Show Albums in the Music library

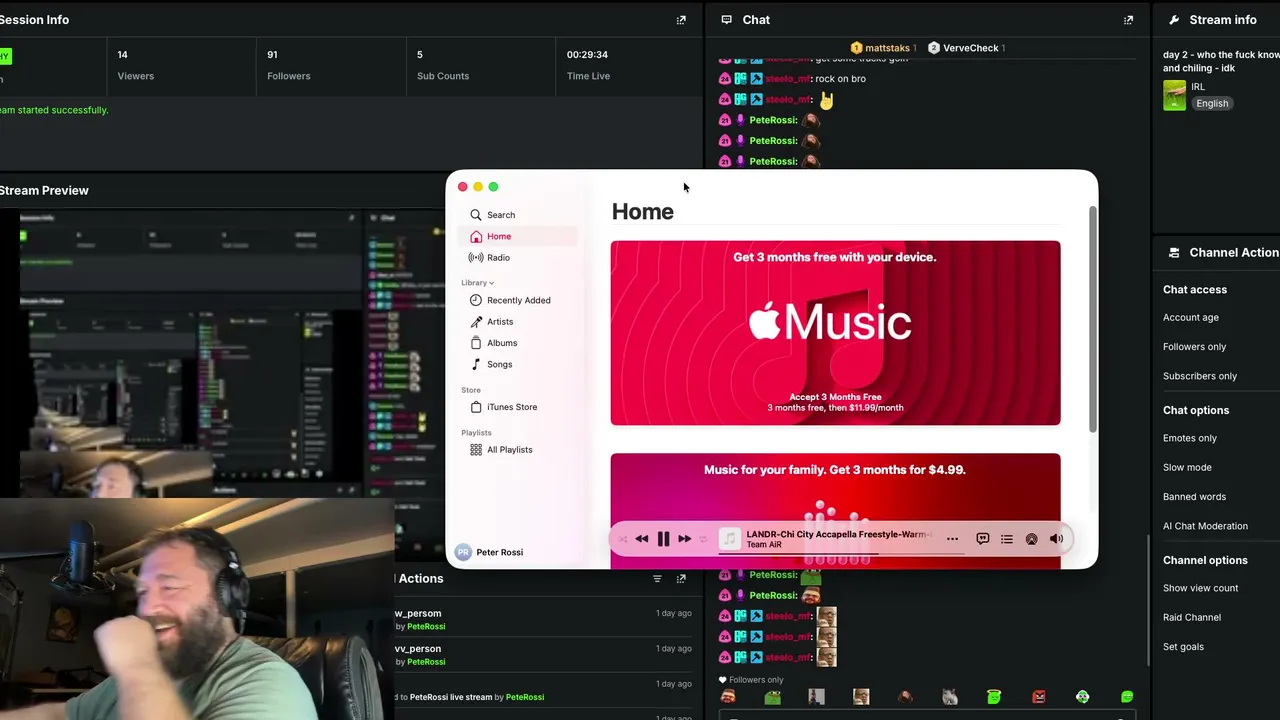tap(502, 343)
